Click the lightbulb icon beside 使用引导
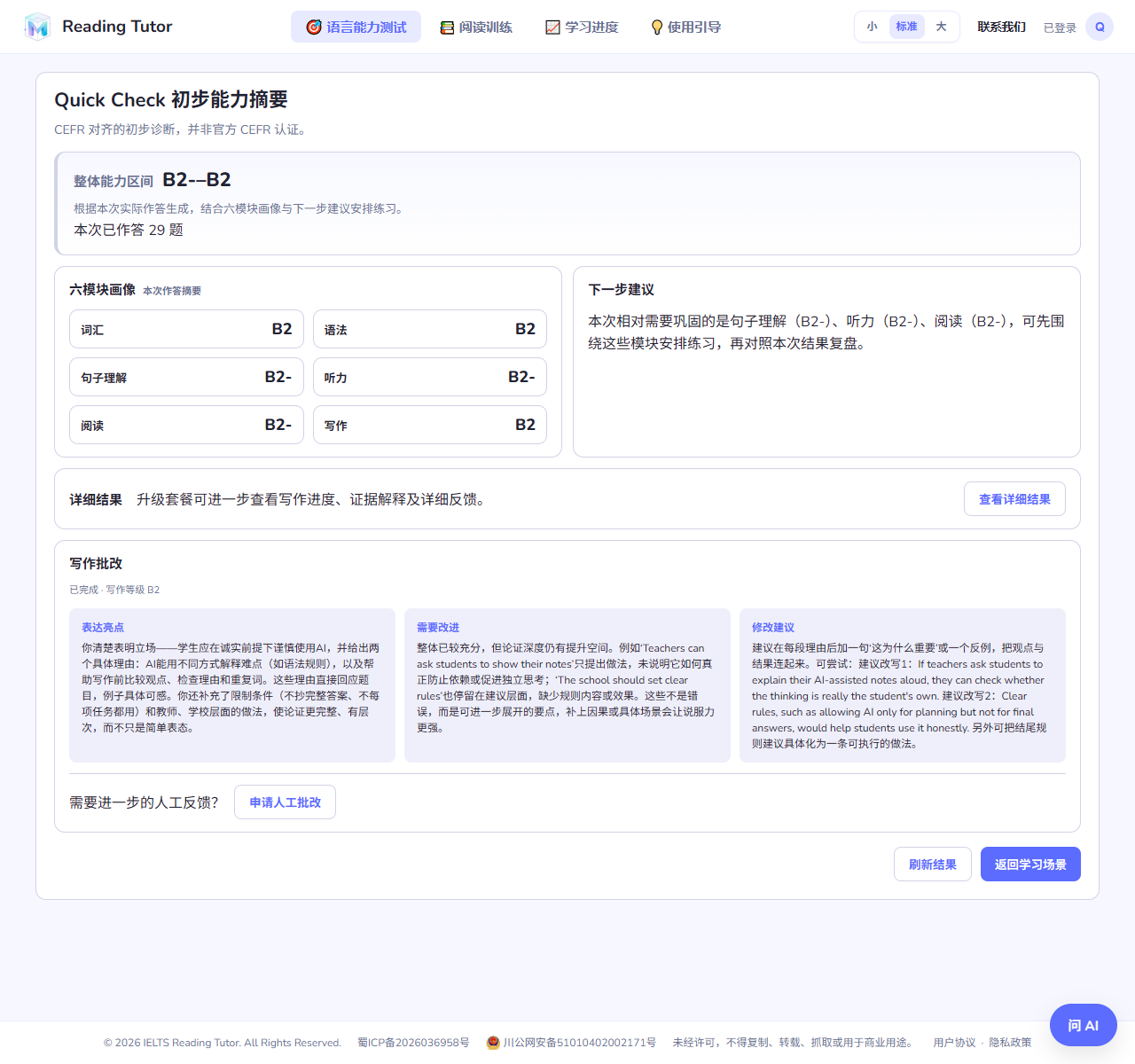The height and width of the screenshot is (1064, 1135). [657, 27]
